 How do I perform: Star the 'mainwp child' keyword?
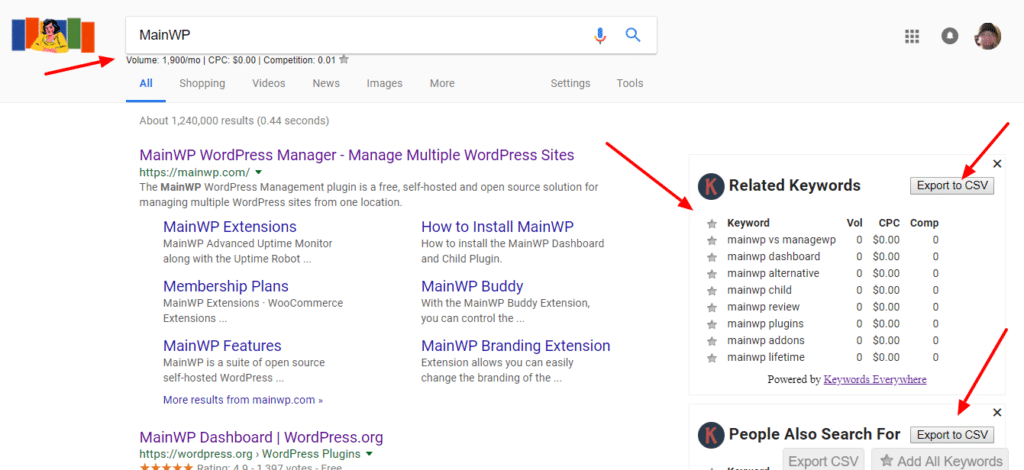[712, 290]
